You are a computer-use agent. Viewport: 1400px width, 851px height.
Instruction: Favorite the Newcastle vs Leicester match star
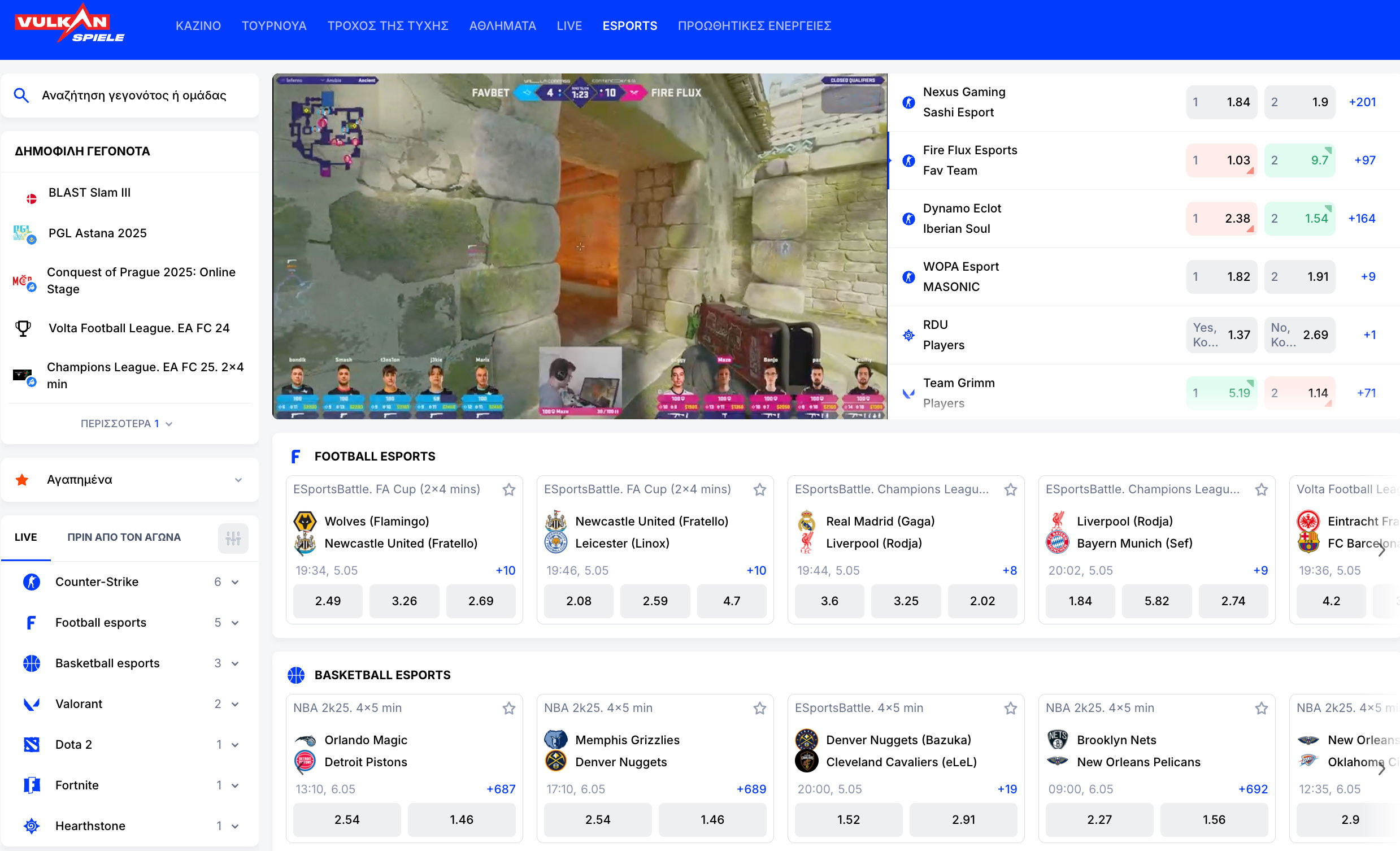[760, 489]
